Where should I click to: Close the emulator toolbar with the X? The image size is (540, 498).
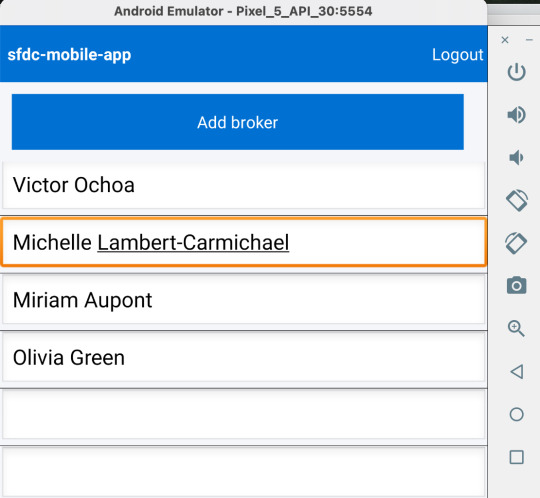[x=505, y=40]
